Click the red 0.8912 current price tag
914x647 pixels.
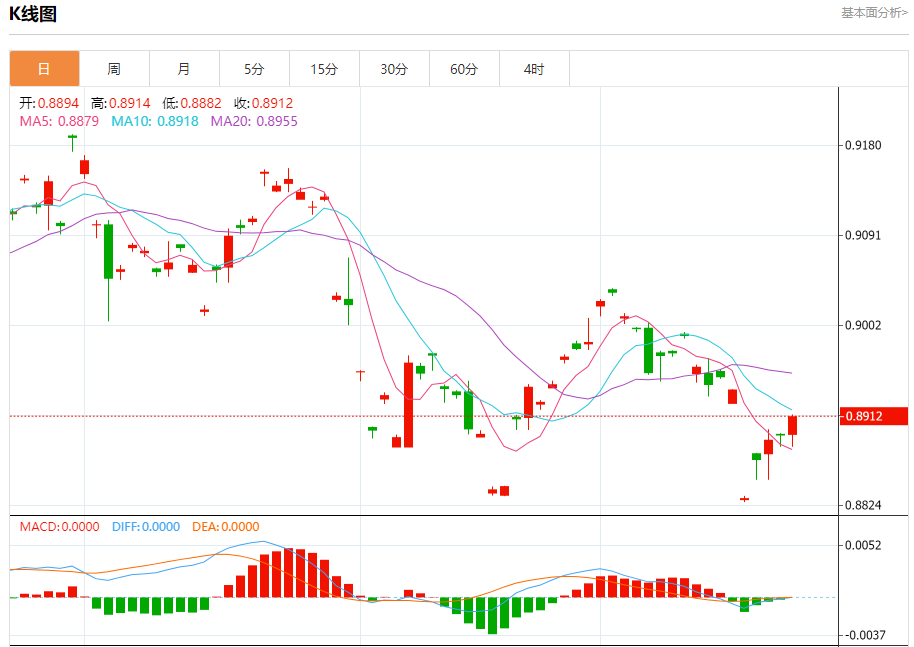coord(872,416)
